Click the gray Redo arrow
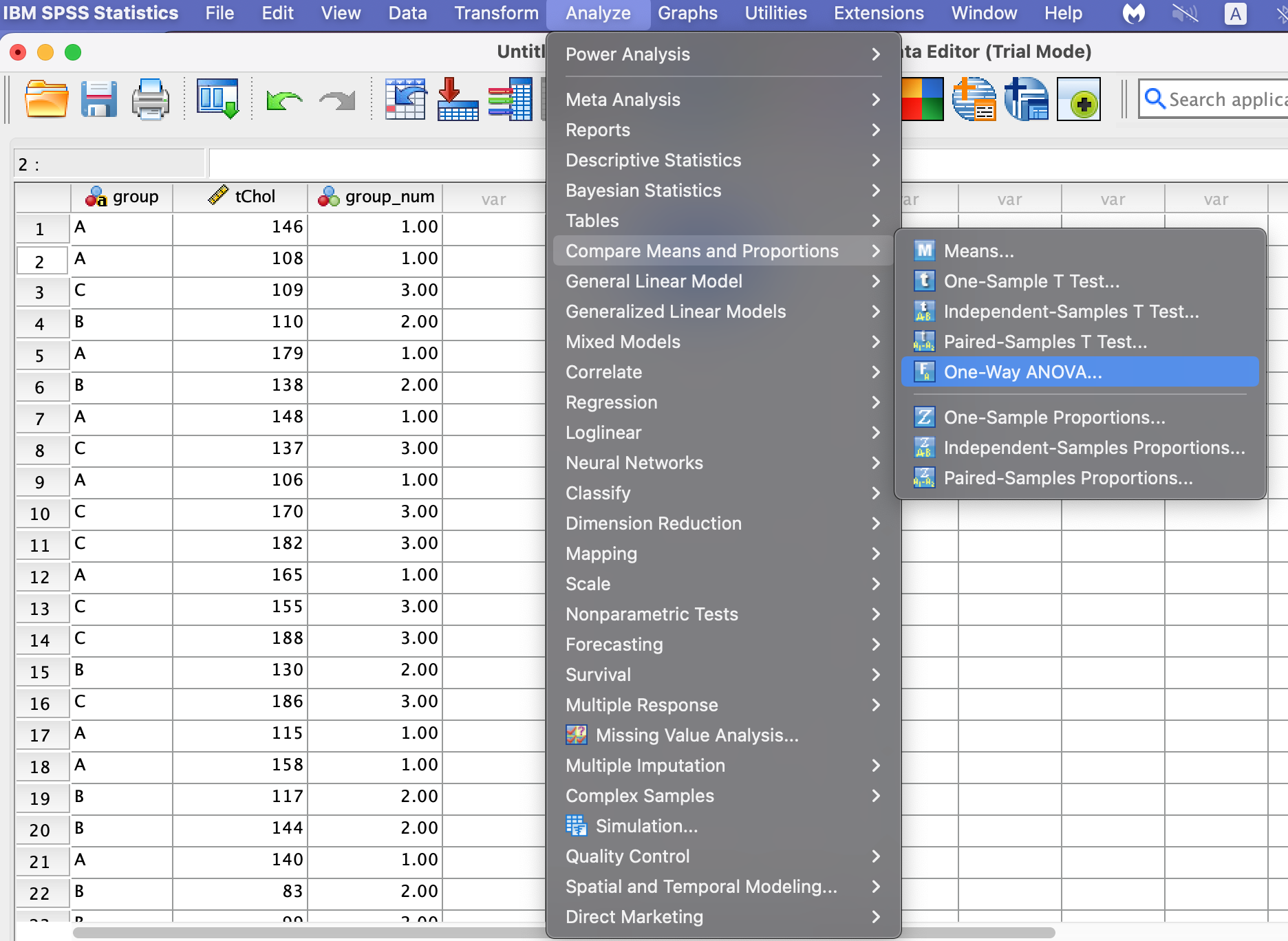This screenshot has height=941, width=1288. pos(337,100)
